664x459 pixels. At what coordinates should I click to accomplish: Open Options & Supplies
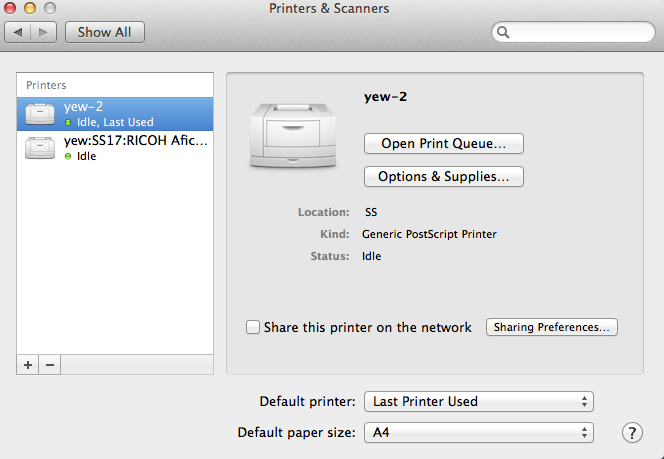443,177
